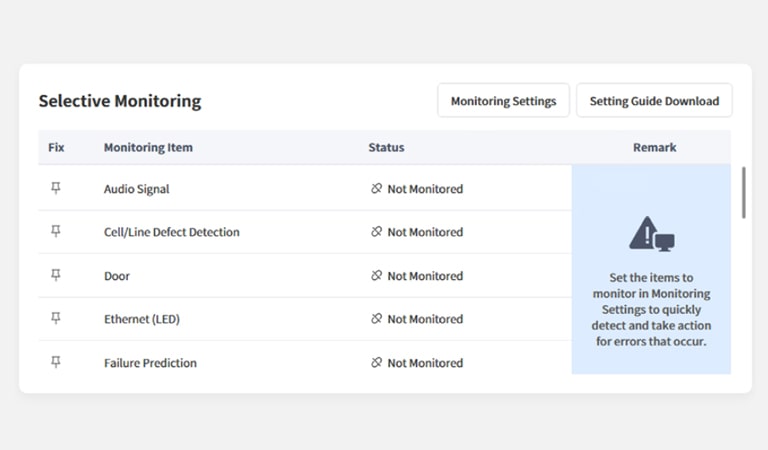Pin the Cell/Line Defect Detection row
This screenshot has width=768, height=450.
point(56,231)
